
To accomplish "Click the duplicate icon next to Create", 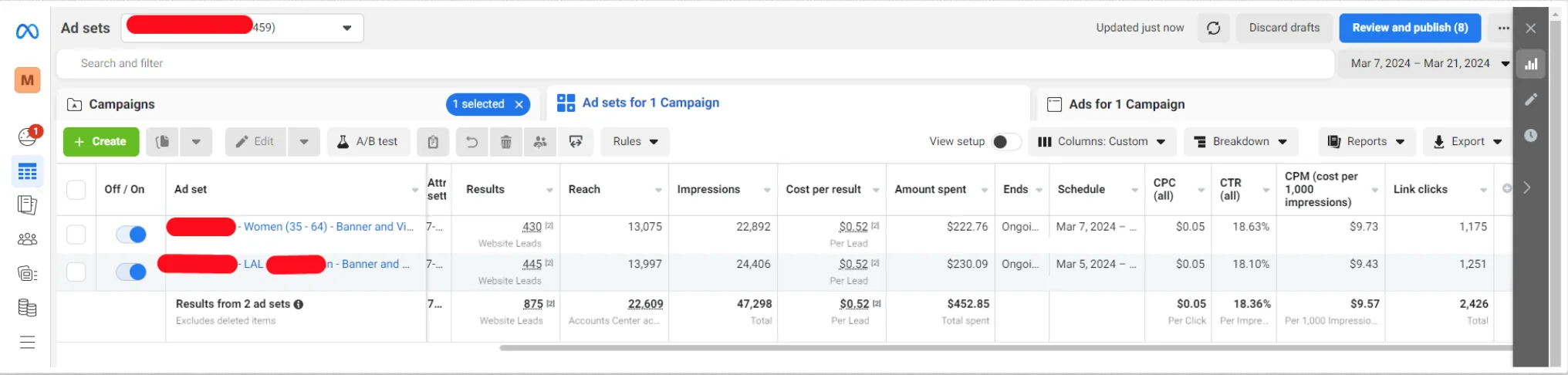I will 162,142.
